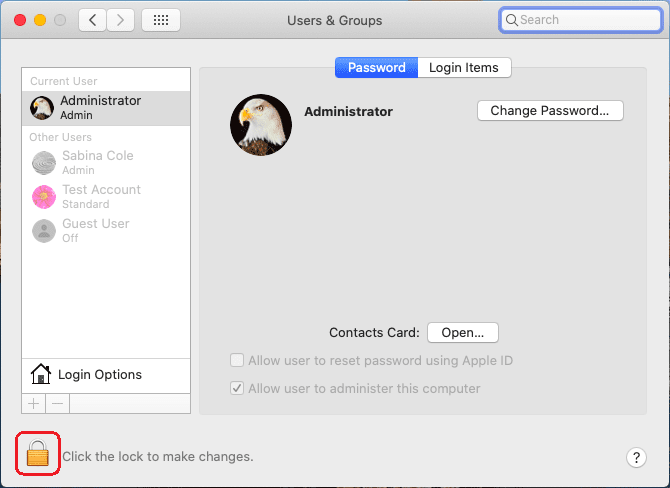
Task: Click the lock icon to make changes
Action: pyautogui.click(x=37, y=455)
